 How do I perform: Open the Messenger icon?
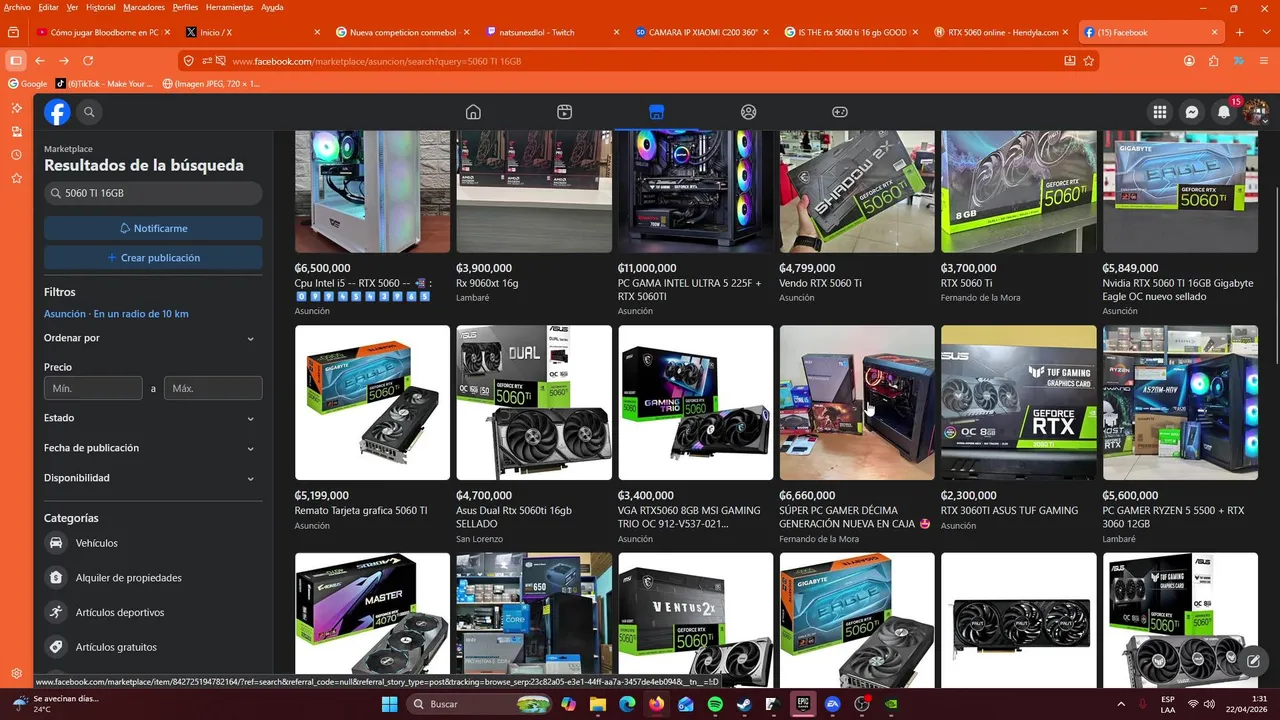[1192, 113]
